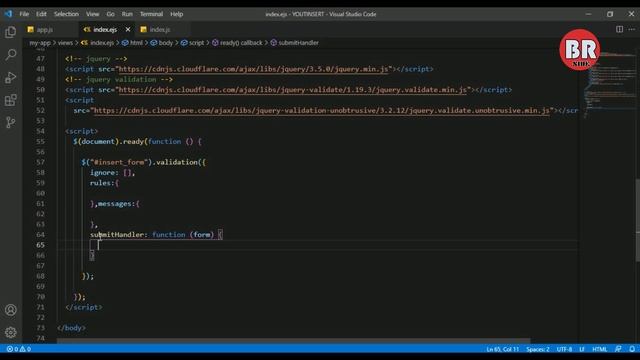Open the Help menu
This screenshot has height=360, width=640.
click(176, 14)
